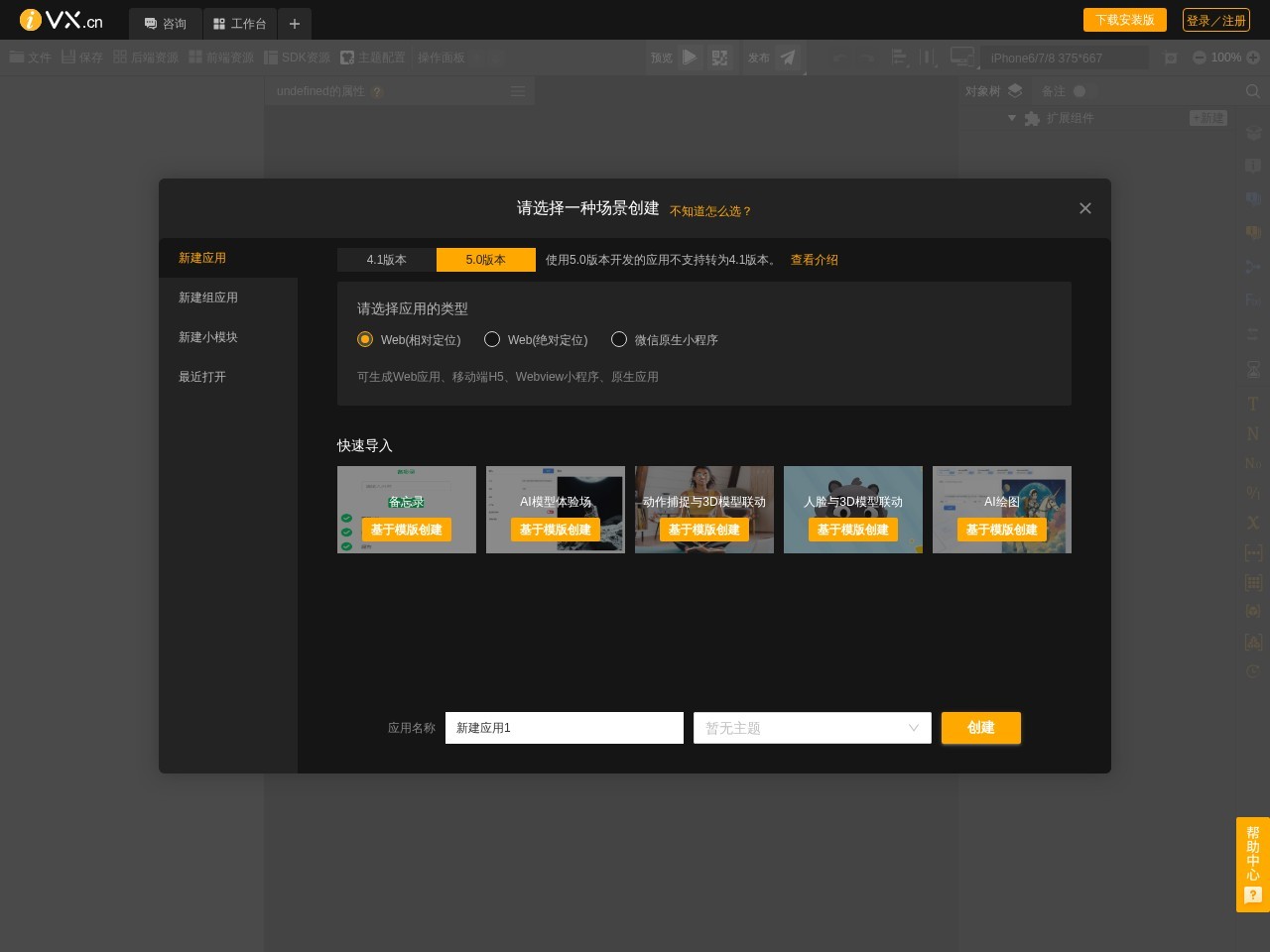Click 操作面板 in the toolbar

(442, 58)
